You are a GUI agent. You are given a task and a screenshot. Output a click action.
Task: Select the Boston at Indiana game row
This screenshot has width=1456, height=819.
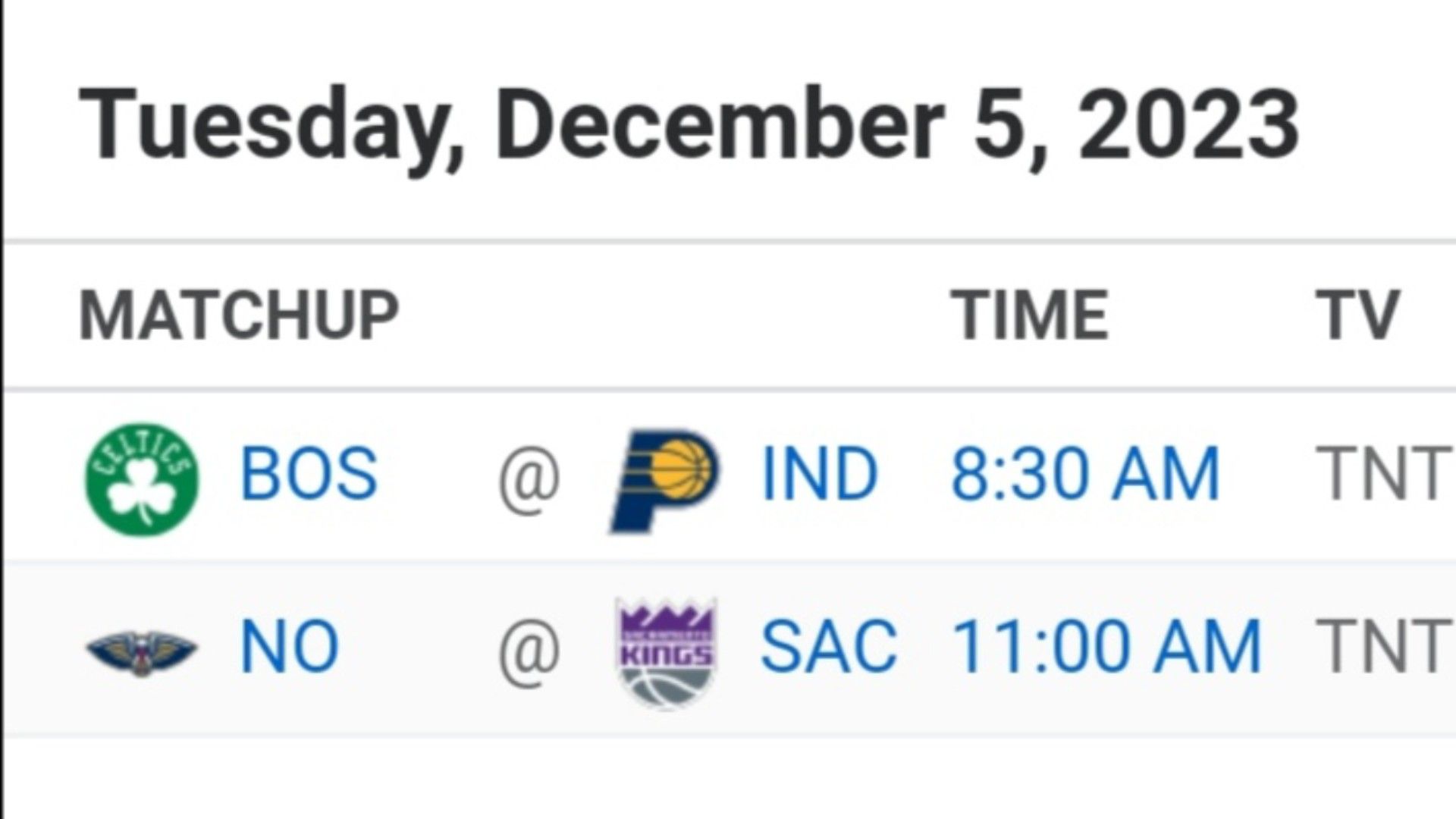pyautogui.click(x=730, y=475)
